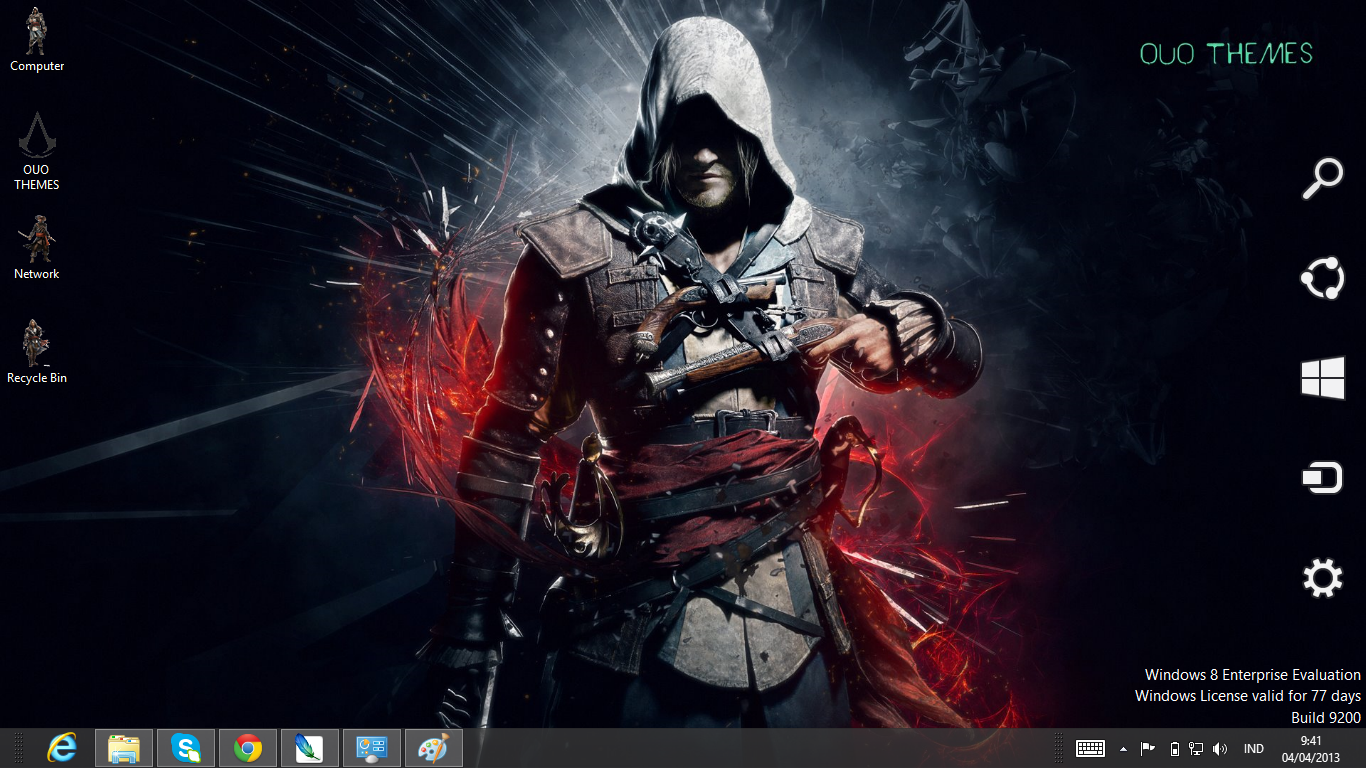Open the Settings charm gear
The image size is (1366, 768).
[1322, 578]
